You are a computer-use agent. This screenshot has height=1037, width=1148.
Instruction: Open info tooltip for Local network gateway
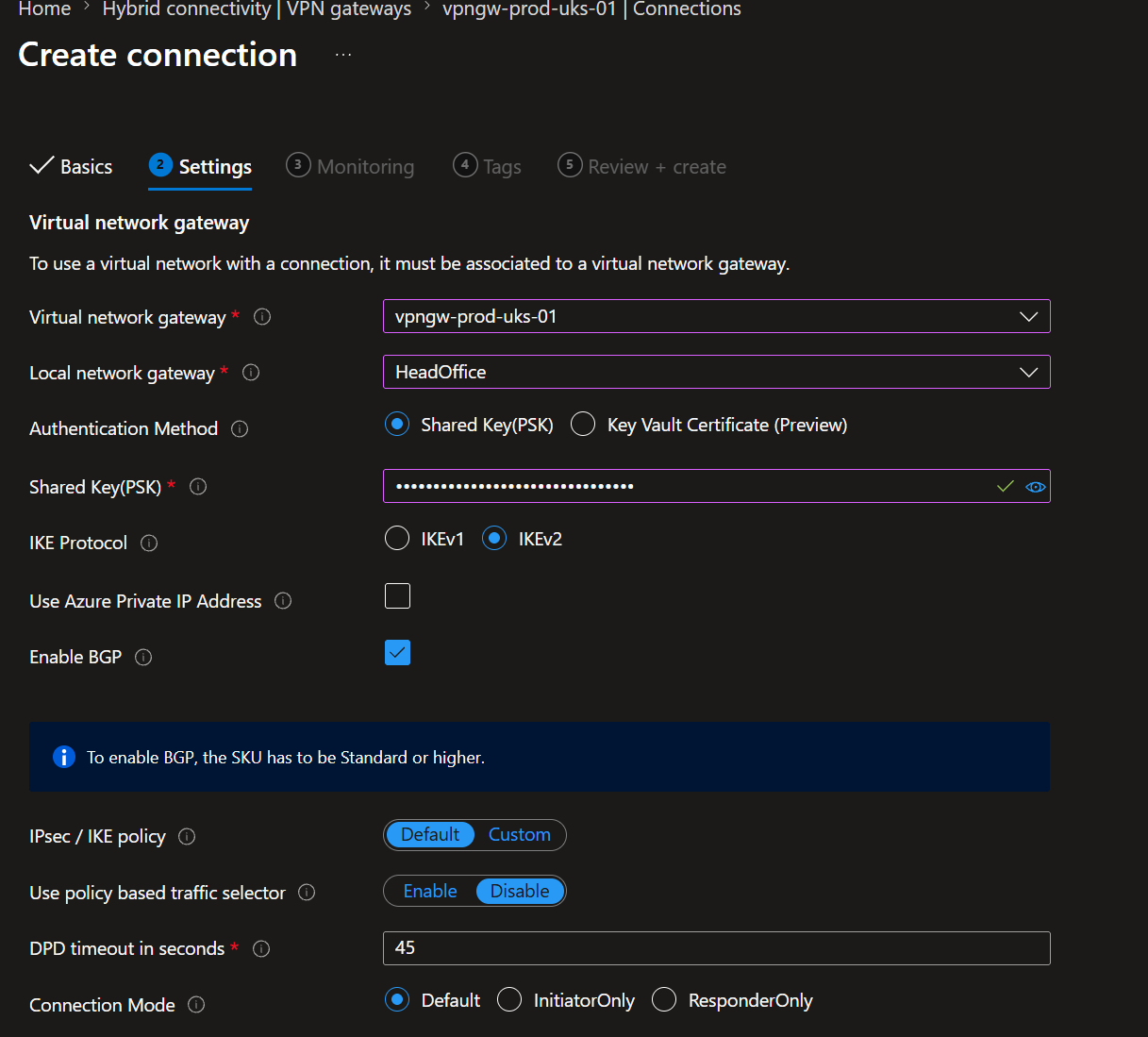coord(251,373)
